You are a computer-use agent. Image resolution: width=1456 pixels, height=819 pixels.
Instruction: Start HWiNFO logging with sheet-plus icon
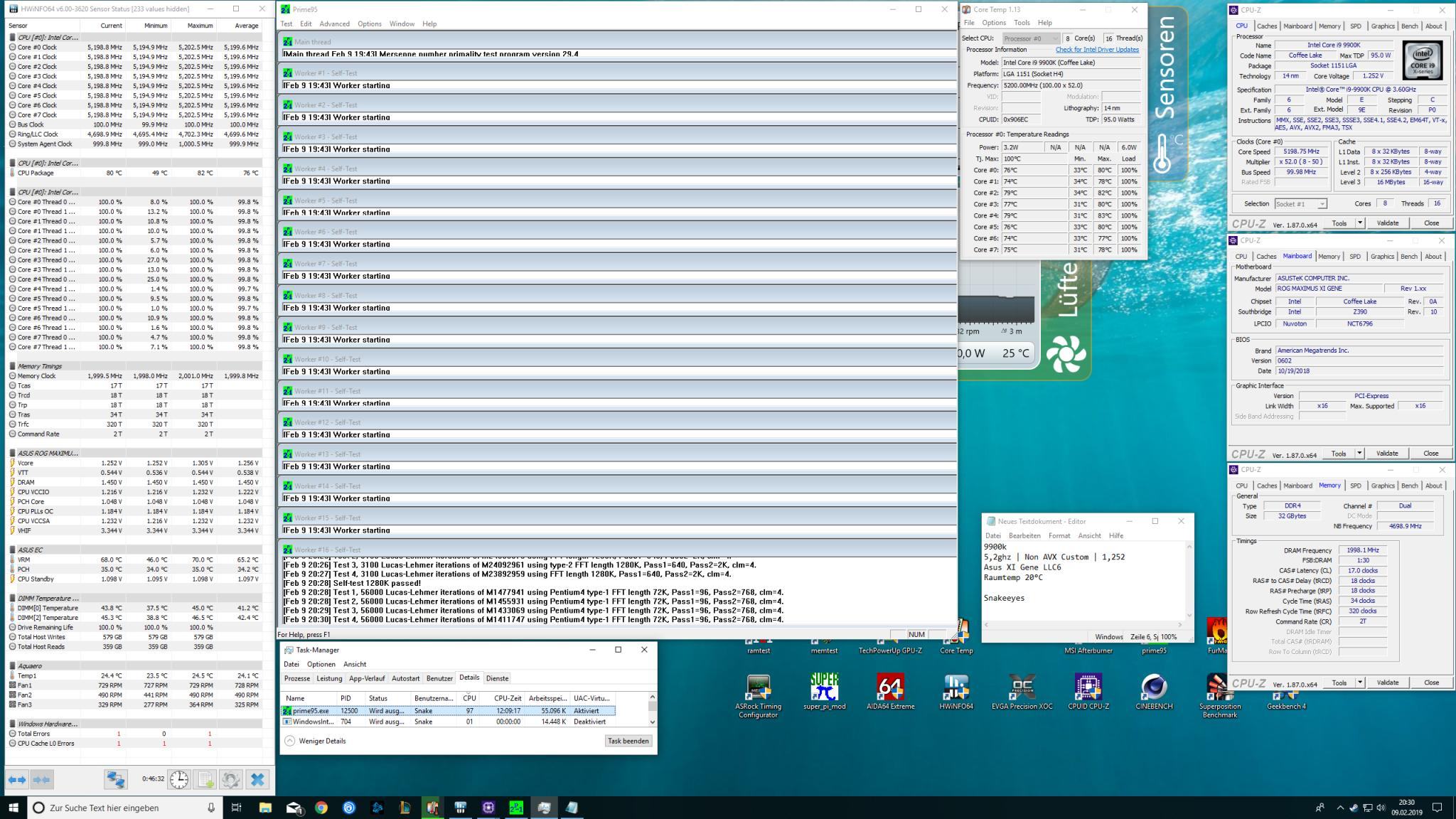(205, 779)
